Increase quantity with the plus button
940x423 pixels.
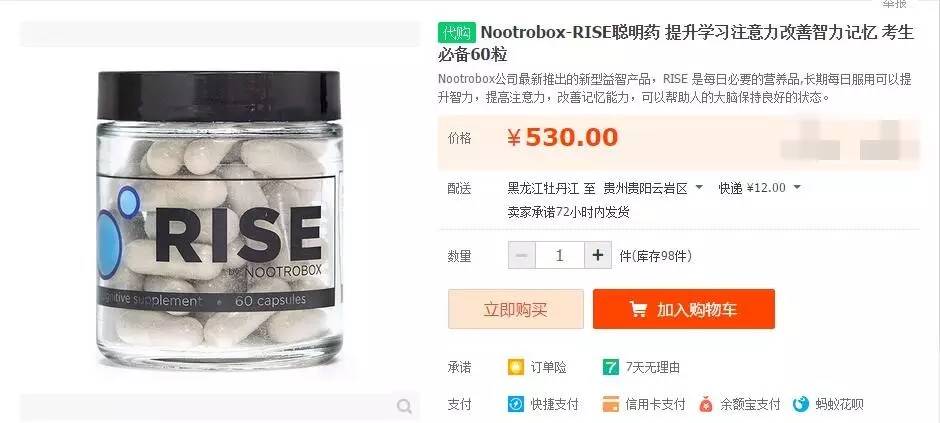pos(598,256)
